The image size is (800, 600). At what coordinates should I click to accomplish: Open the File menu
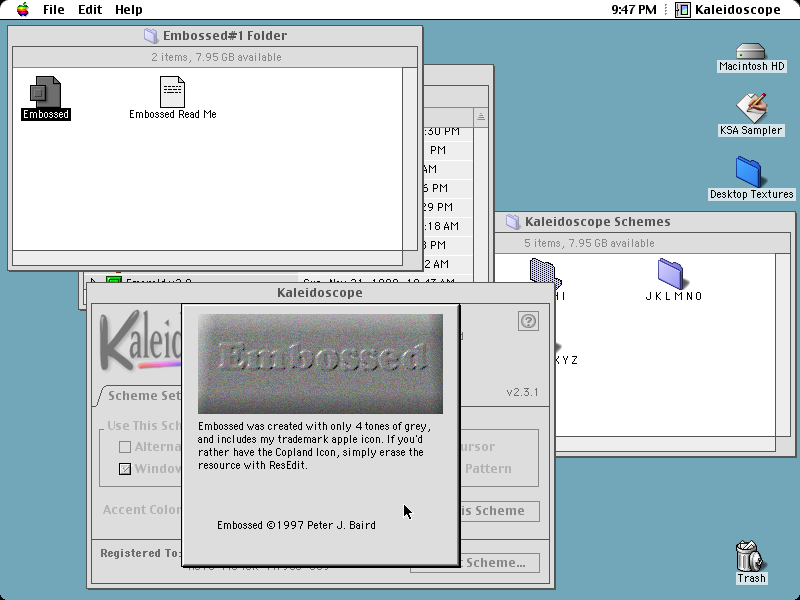(54, 10)
